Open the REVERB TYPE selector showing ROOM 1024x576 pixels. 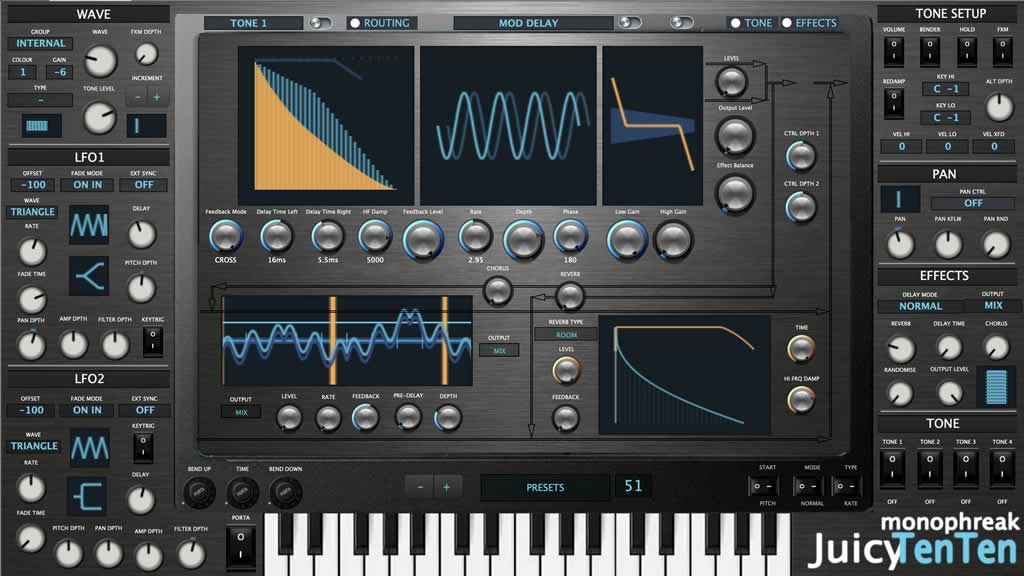[x=565, y=336]
